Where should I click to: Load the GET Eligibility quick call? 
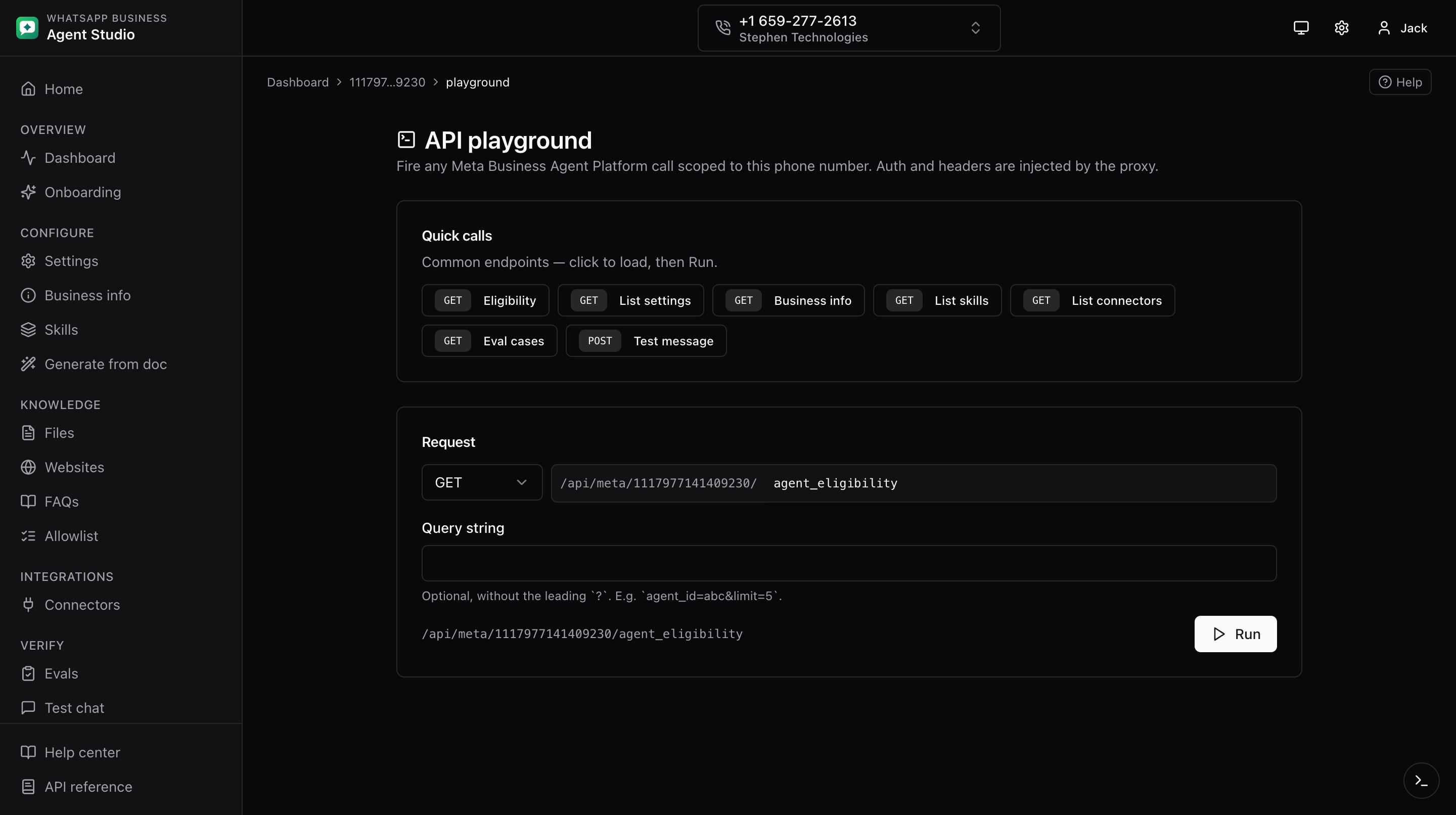pyautogui.click(x=485, y=300)
